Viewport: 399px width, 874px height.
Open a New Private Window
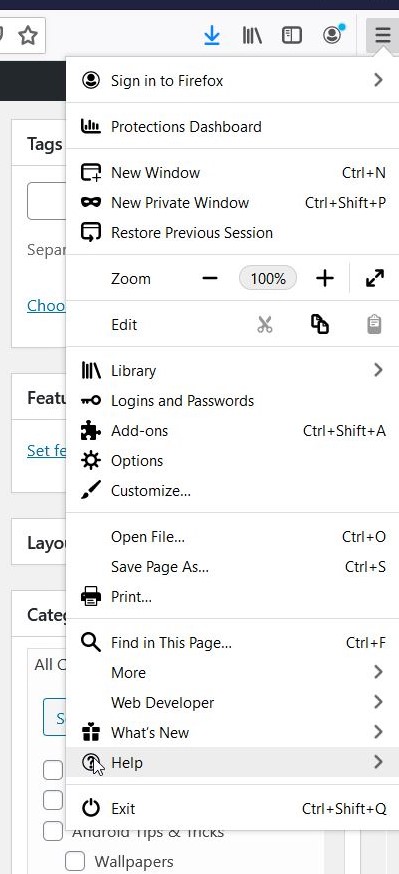(x=232, y=203)
